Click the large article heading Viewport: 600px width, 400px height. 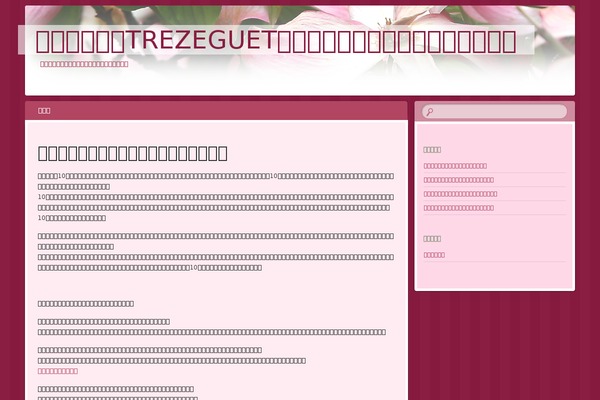(x=132, y=153)
